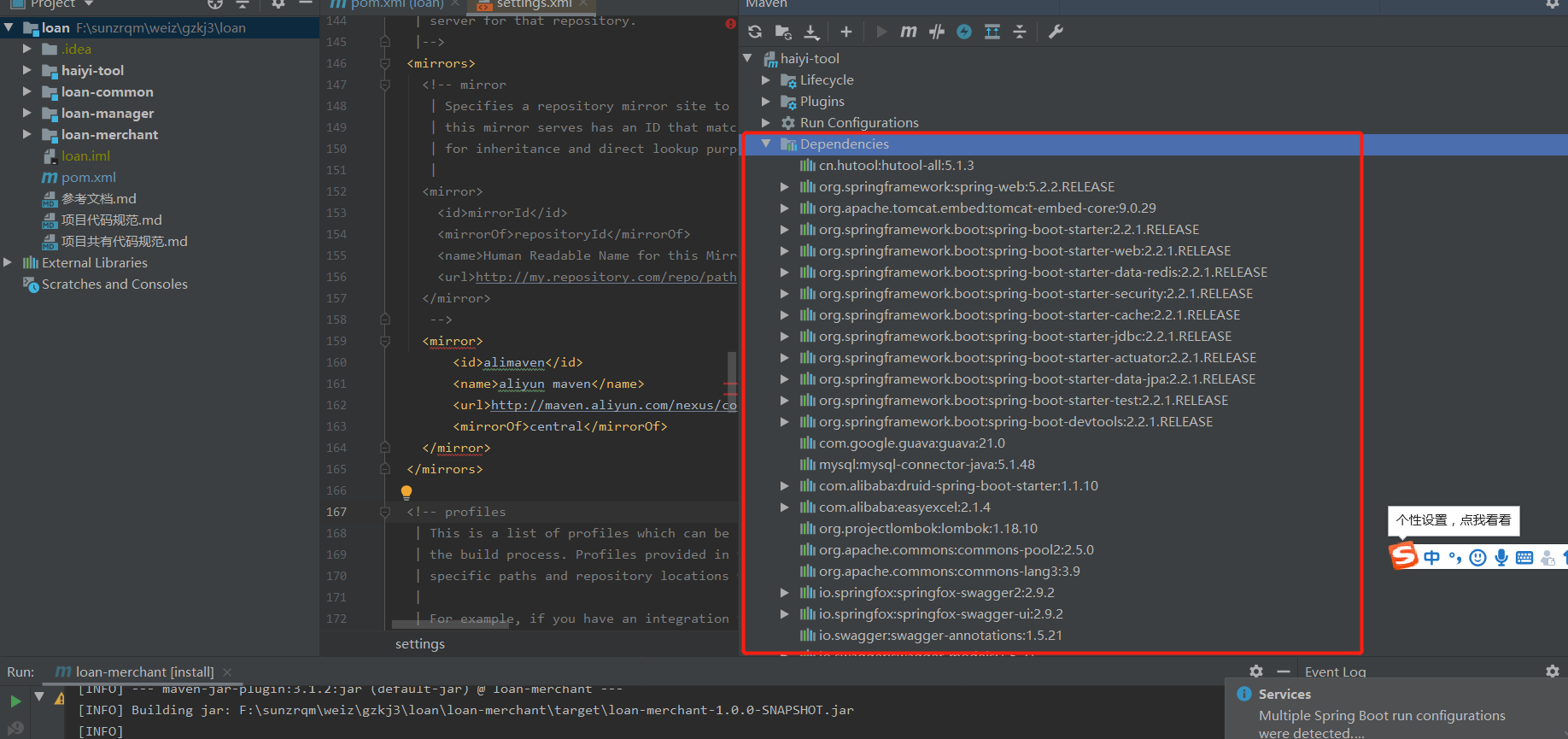The width and height of the screenshot is (1568, 739).
Task: Select spring-boot-starter-data-redis dependency
Action: tap(1043, 272)
